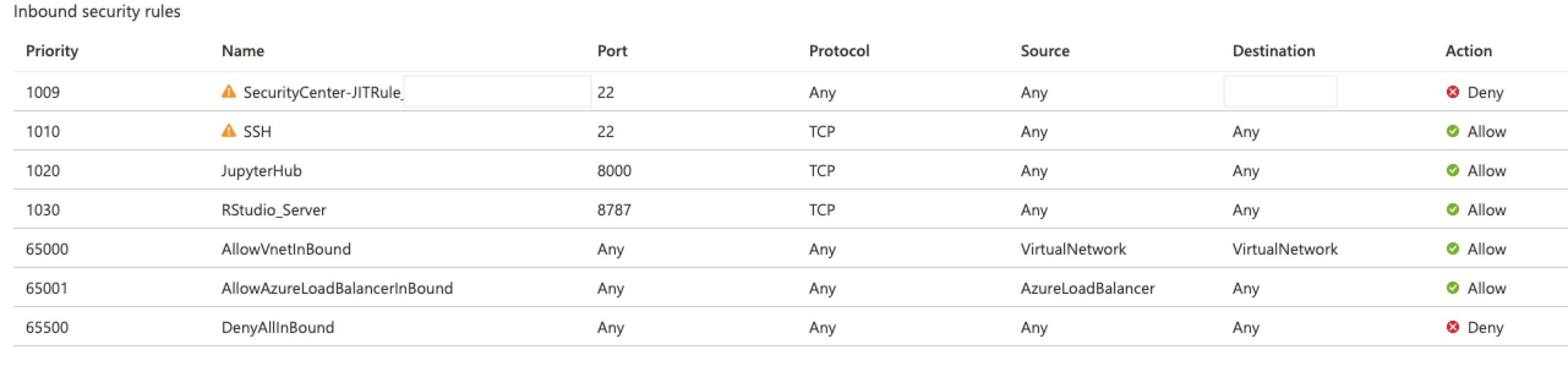The image size is (1568, 366).
Task: Click the Protocol column header
Action: pyautogui.click(x=839, y=51)
